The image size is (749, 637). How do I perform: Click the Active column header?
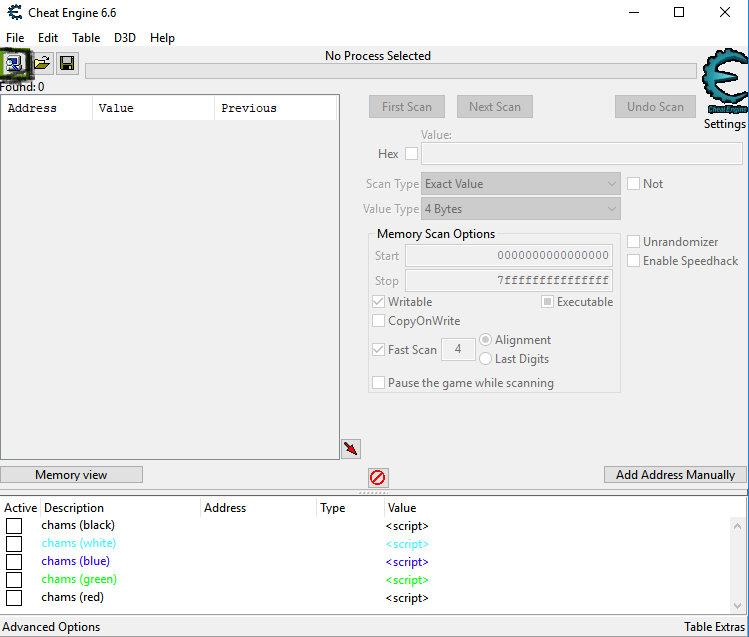21,508
